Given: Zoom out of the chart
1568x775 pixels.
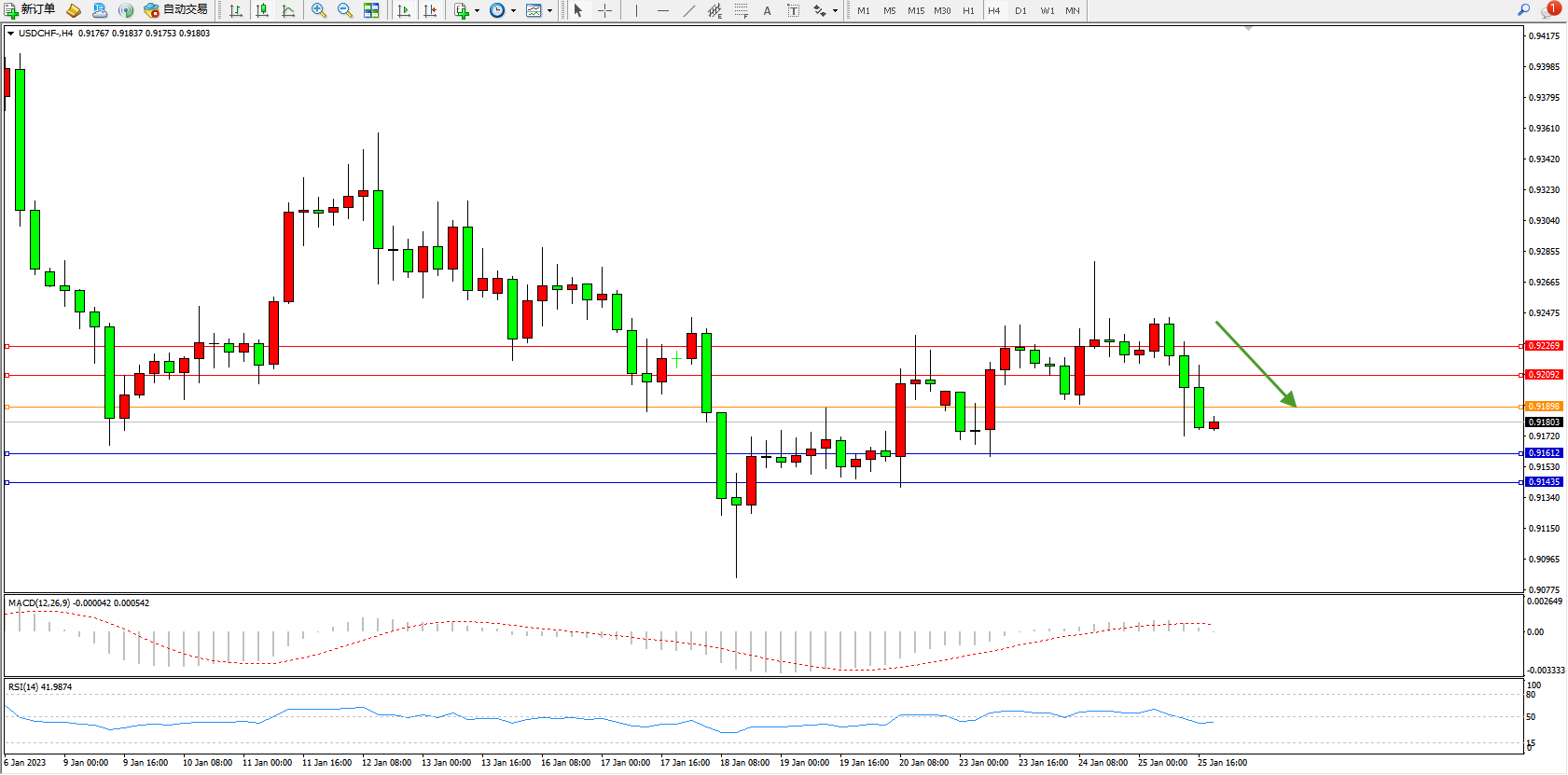Looking at the screenshot, I should click(x=344, y=10).
